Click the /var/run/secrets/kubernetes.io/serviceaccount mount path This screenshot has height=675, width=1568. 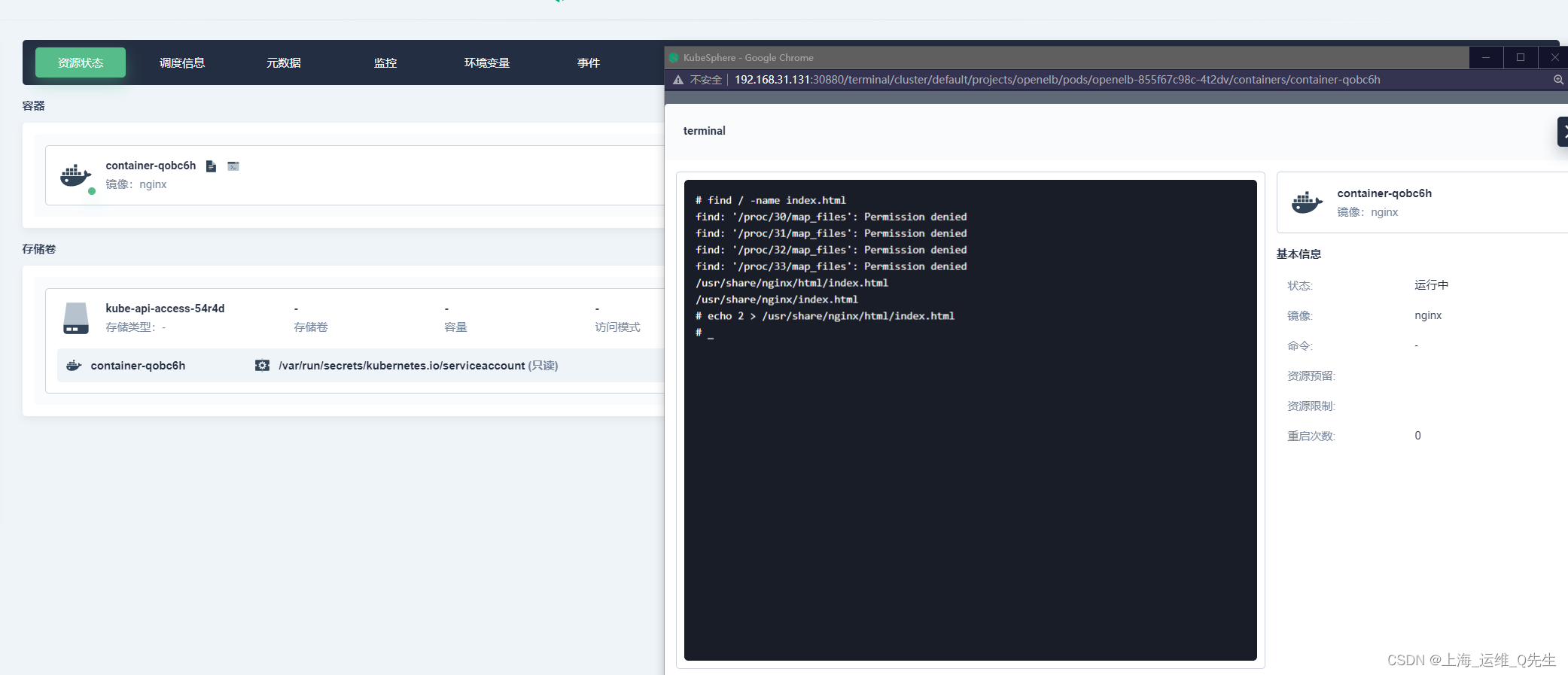pyautogui.click(x=402, y=366)
